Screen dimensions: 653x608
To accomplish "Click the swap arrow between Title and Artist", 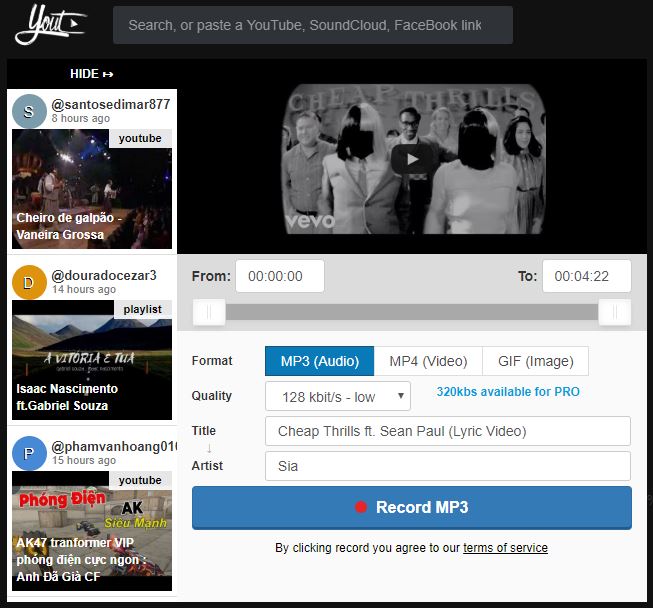I will click(x=209, y=449).
